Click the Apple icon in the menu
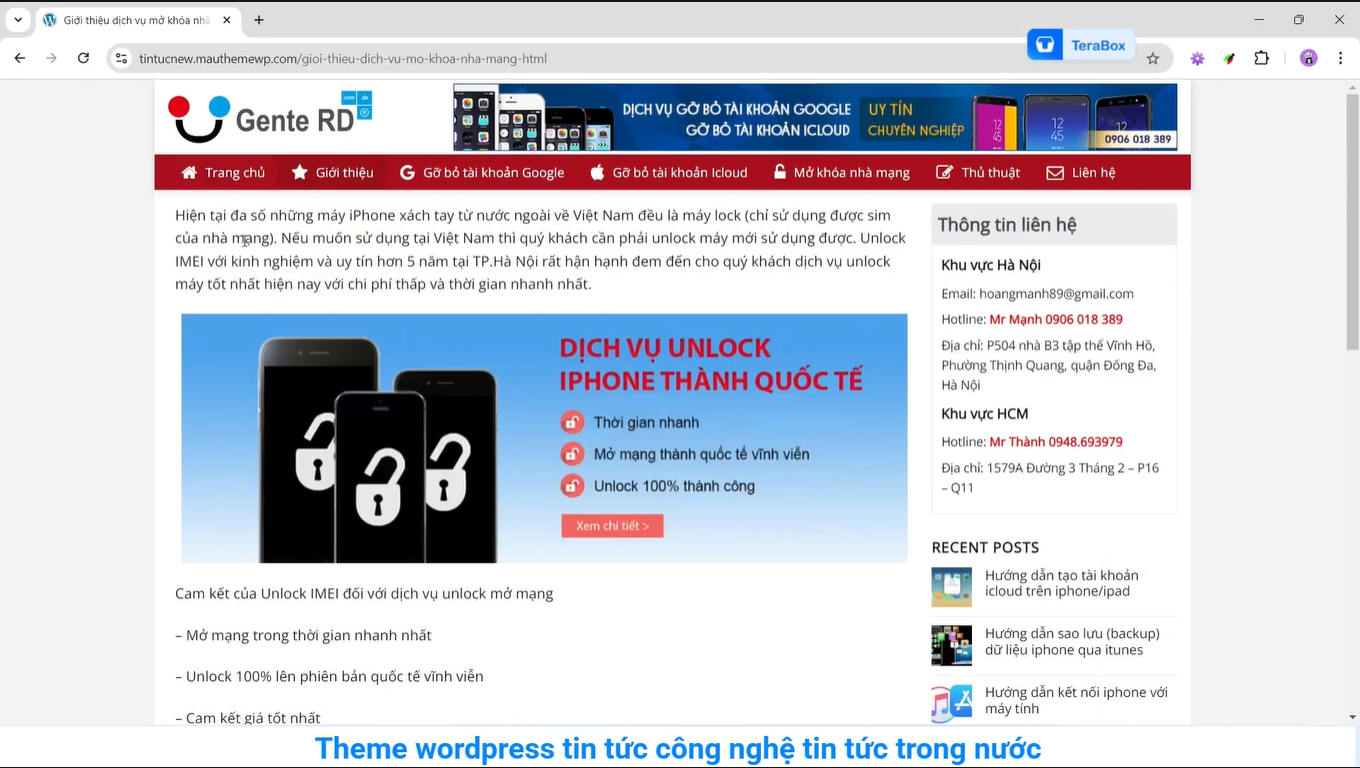The width and height of the screenshot is (1360, 768). click(597, 172)
